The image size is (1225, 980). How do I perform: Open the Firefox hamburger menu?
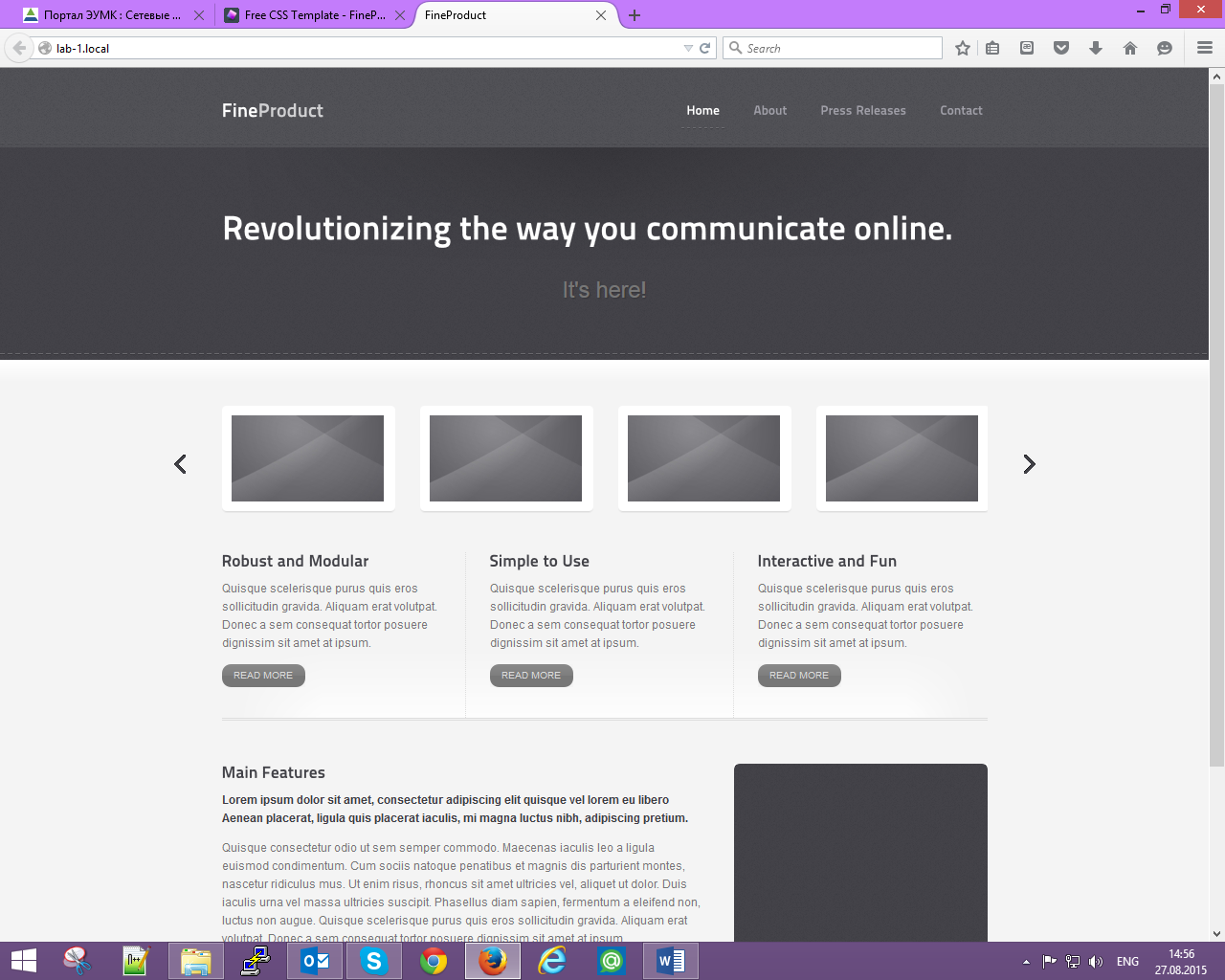tap(1205, 48)
